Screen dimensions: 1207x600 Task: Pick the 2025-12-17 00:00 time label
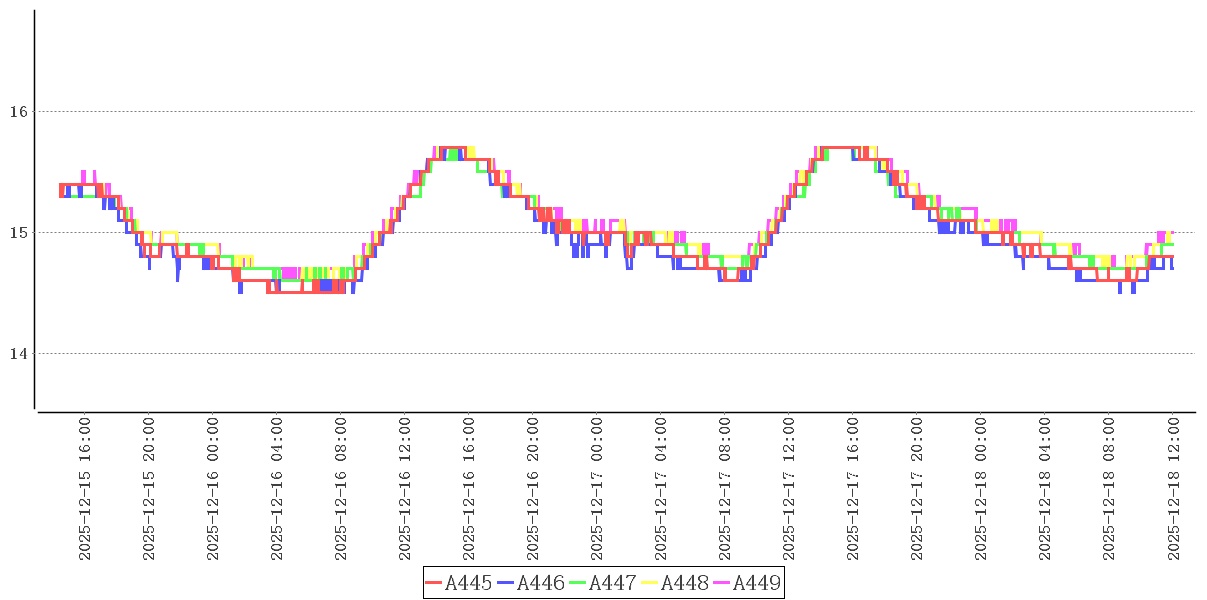coord(597,489)
